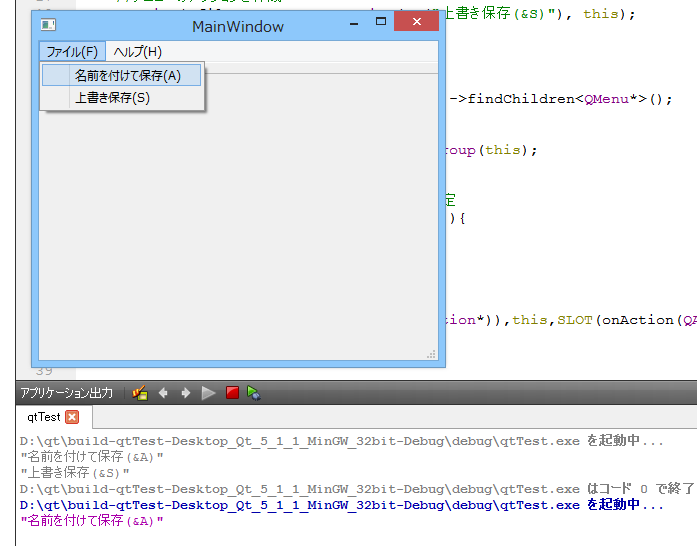Click the blue qtTest.exe を起動中 output line

coord(341,505)
